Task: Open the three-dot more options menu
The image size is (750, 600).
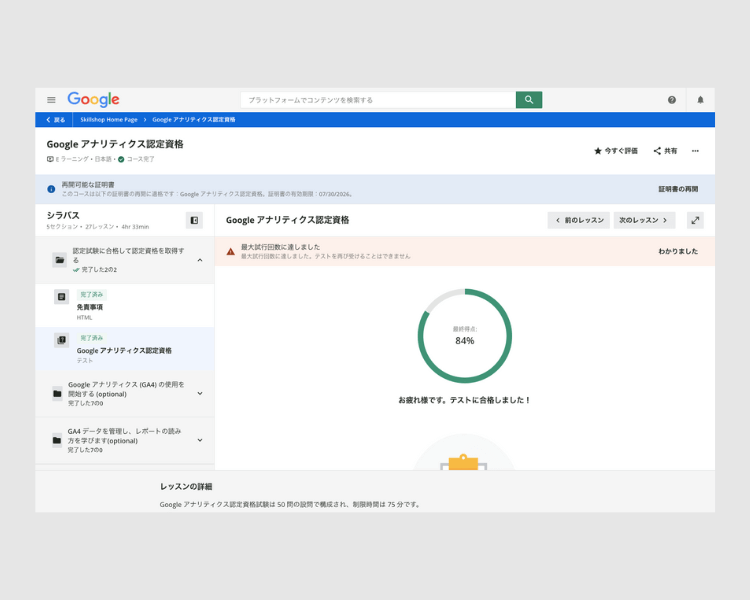Action: 695,151
